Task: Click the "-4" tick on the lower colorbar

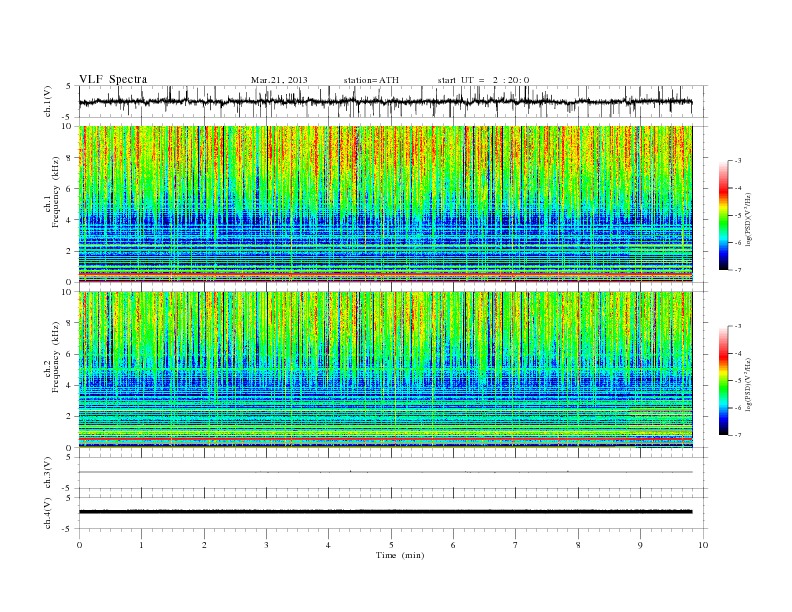Action: (x=737, y=353)
